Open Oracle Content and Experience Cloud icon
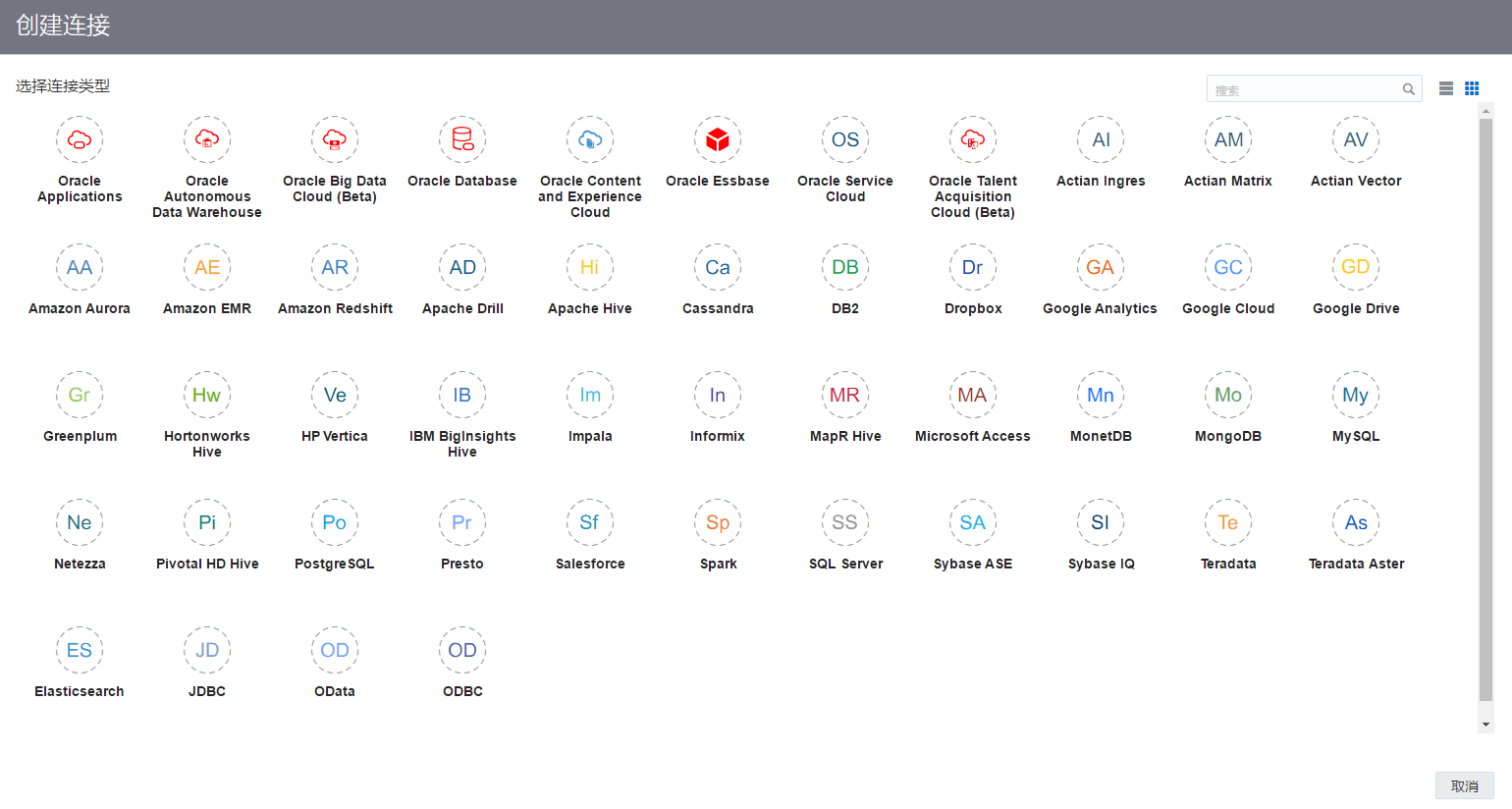Viewport: 1512px width, 809px height. click(590, 139)
